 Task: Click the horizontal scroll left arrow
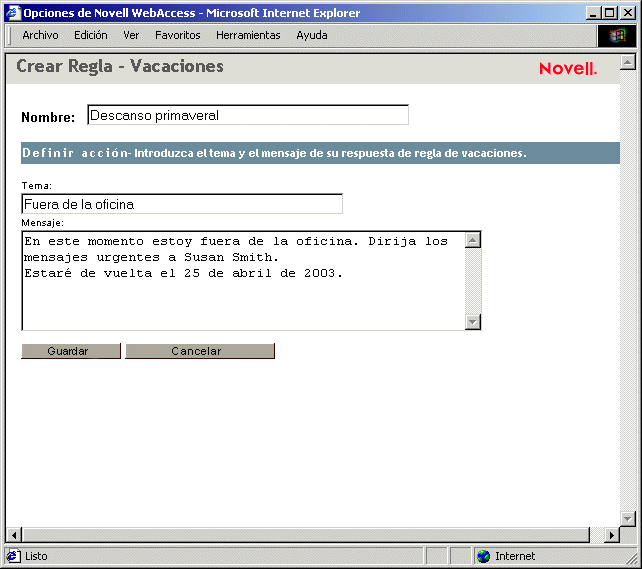click(14, 535)
